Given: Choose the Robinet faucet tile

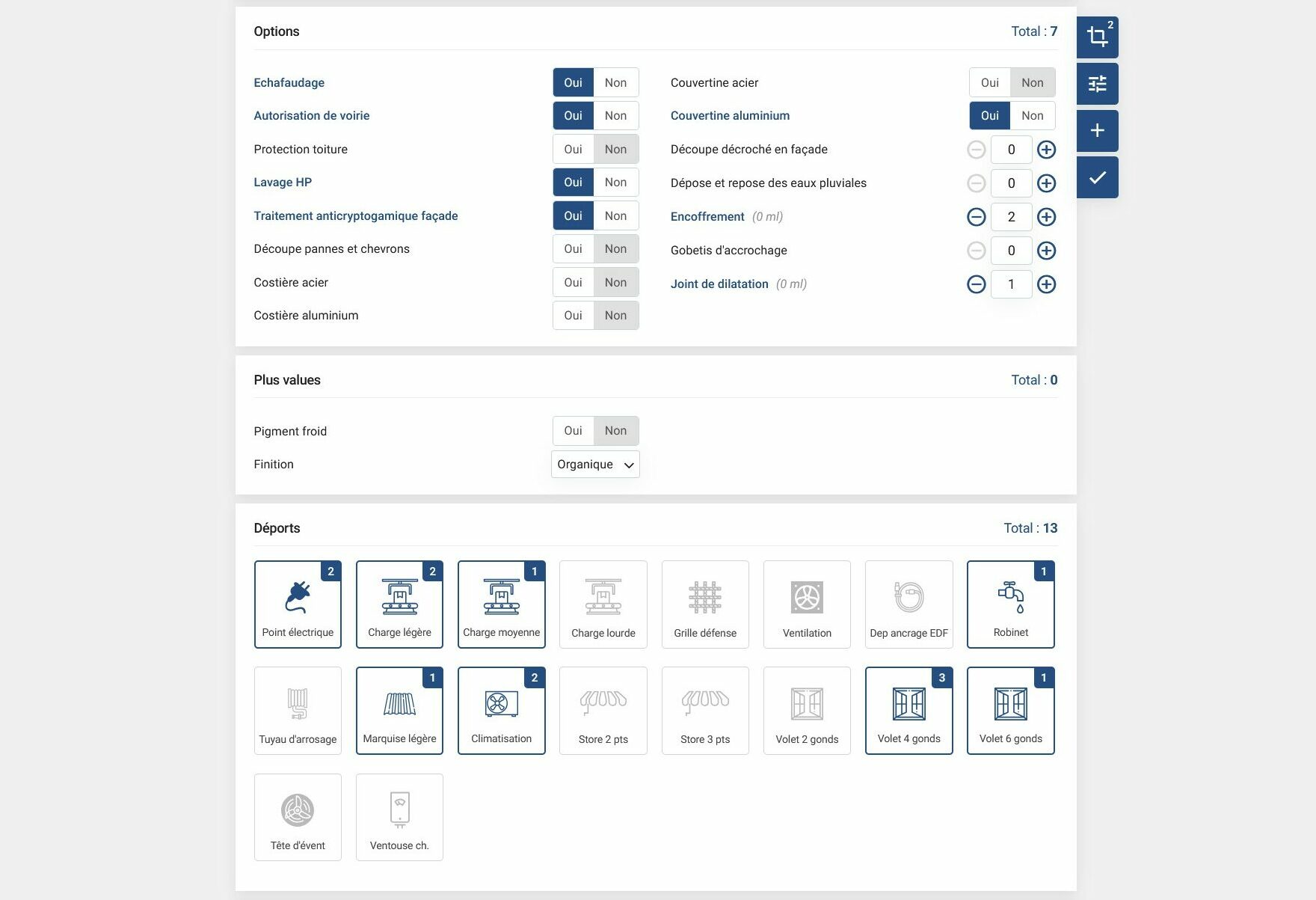Looking at the screenshot, I should pyautogui.click(x=1010, y=604).
